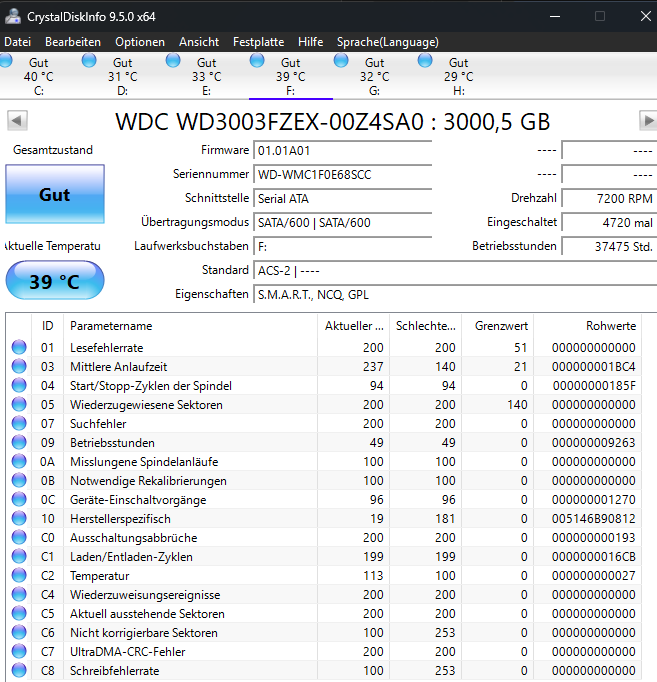Click the status orb of Geräte-Einschaltvorgänge
The image size is (657, 682).
(19, 499)
